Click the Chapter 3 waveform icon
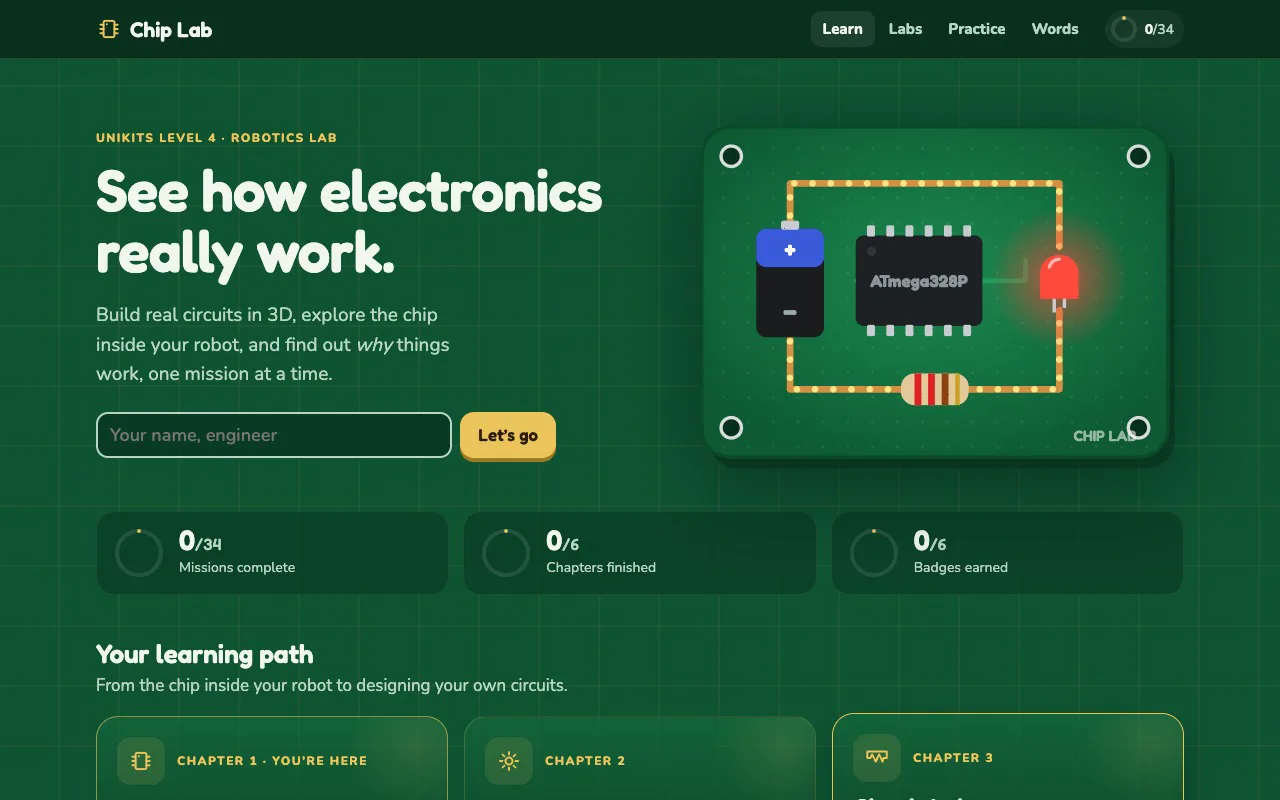 [x=877, y=757]
